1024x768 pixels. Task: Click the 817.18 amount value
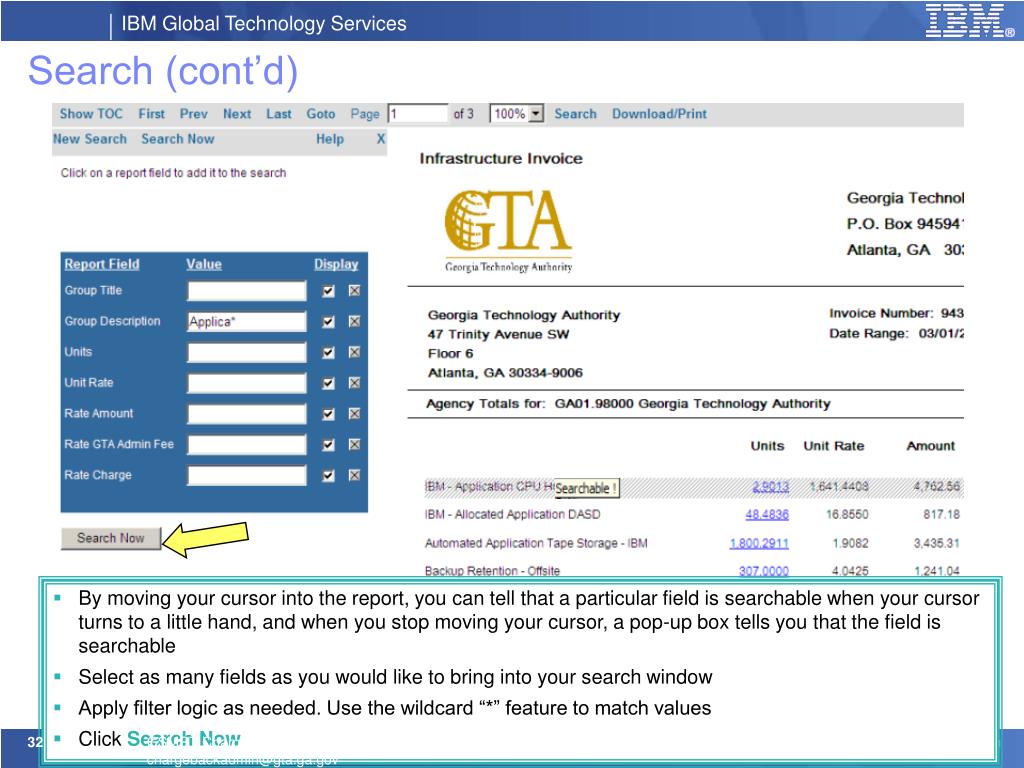pos(941,515)
